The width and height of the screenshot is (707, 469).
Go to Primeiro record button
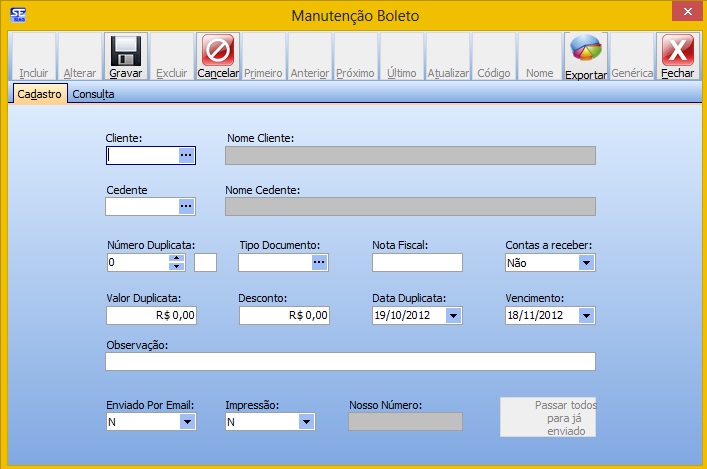pos(264,56)
